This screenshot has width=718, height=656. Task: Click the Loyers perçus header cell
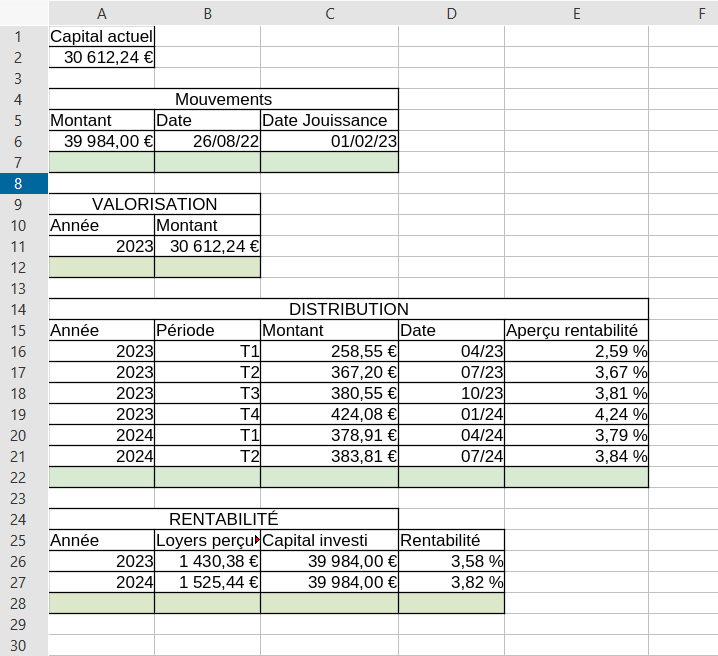[207, 540]
